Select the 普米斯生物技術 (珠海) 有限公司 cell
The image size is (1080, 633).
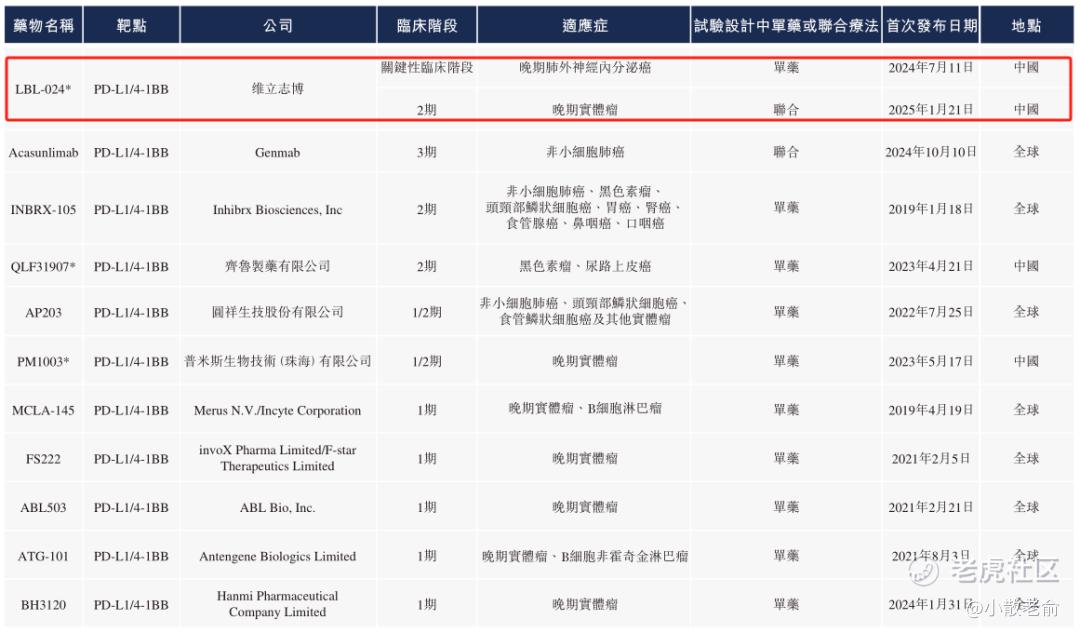click(278, 361)
